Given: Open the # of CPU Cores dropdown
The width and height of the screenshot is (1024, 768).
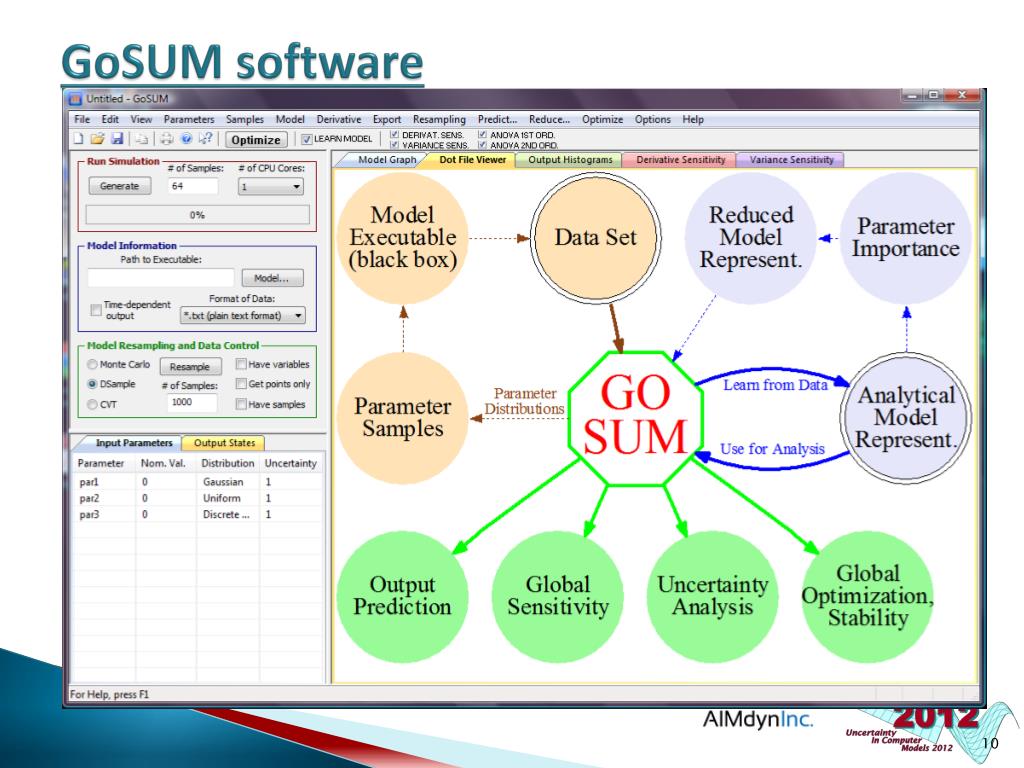Looking at the screenshot, I should pyautogui.click(x=271, y=187).
